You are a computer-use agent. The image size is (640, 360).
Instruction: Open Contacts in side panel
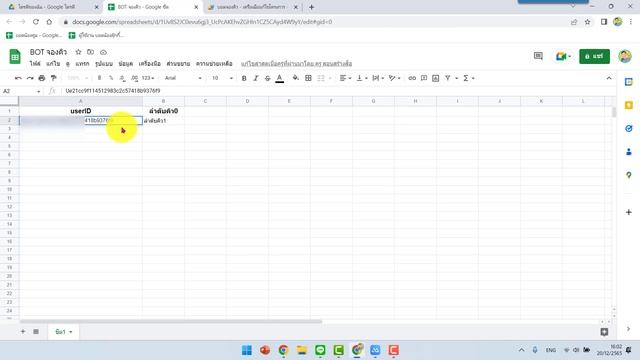coord(629,152)
